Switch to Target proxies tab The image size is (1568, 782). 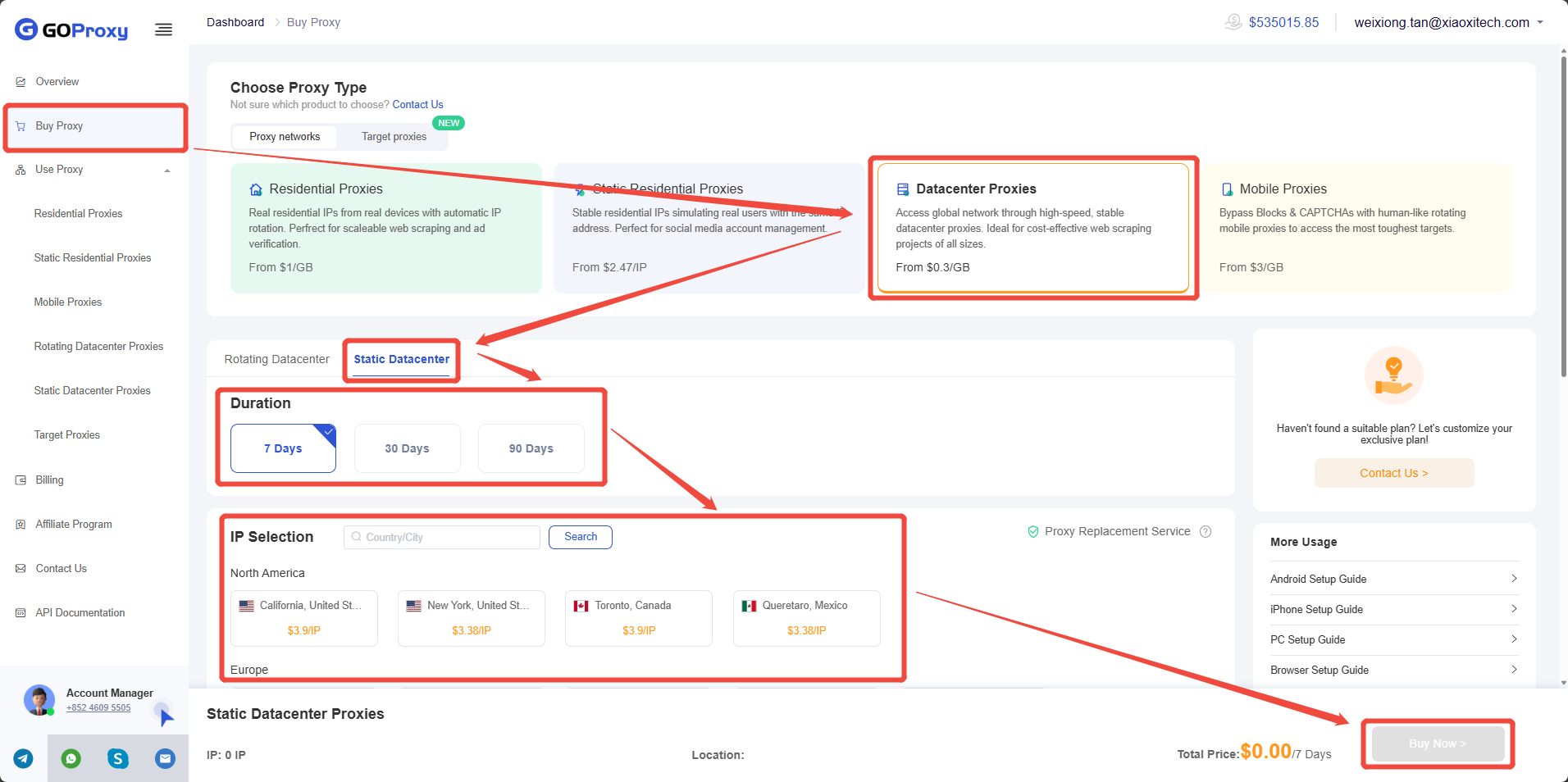(394, 137)
